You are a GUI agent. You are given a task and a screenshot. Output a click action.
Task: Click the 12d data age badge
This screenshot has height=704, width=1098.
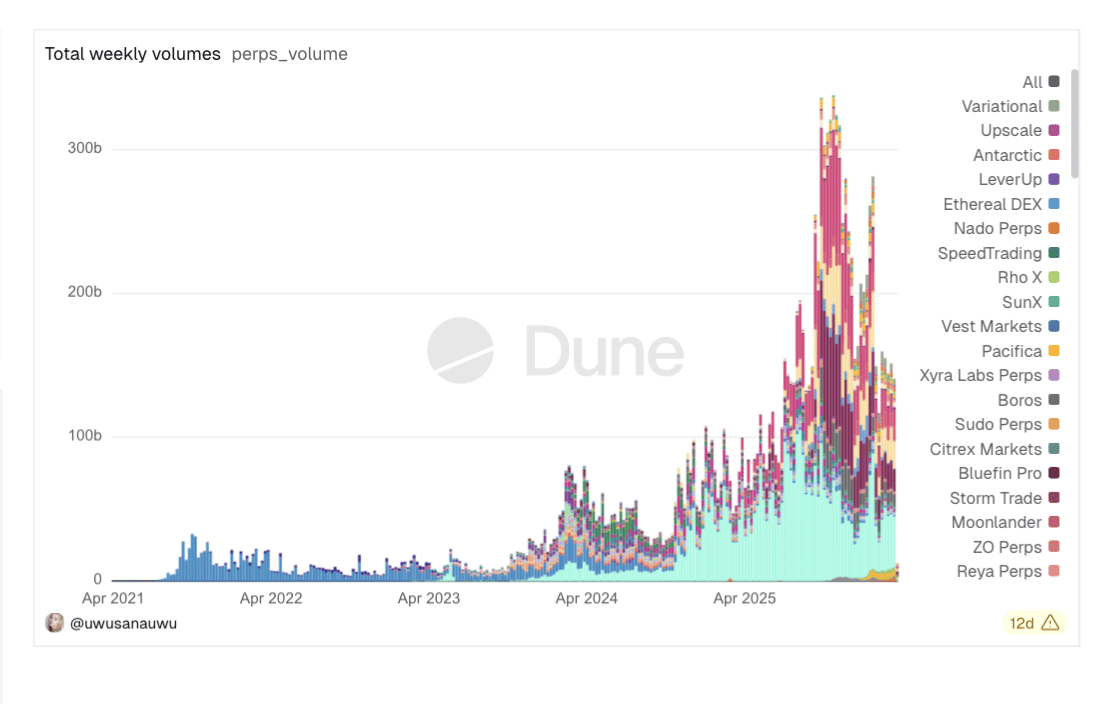pyautogui.click(x=1021, y=623)
